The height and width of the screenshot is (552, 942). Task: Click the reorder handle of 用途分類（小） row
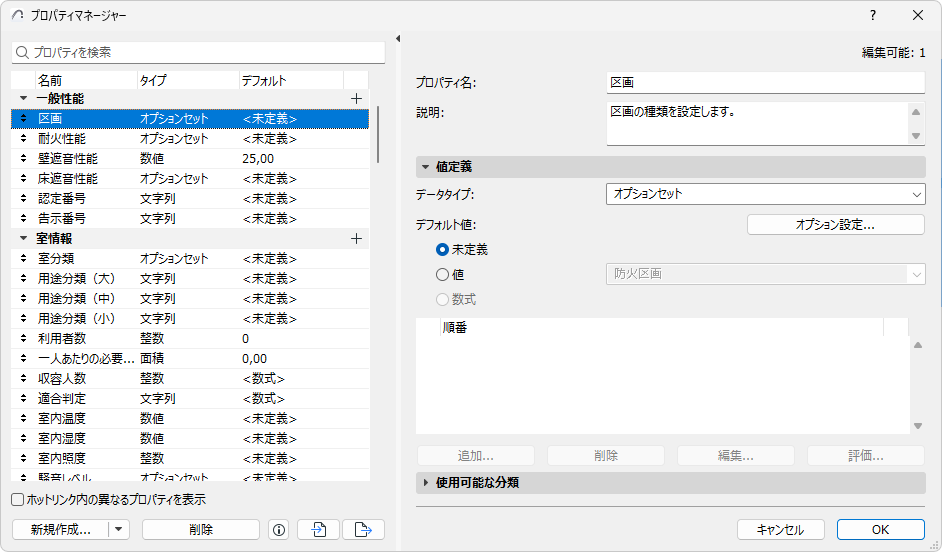[x=23, y=318]
